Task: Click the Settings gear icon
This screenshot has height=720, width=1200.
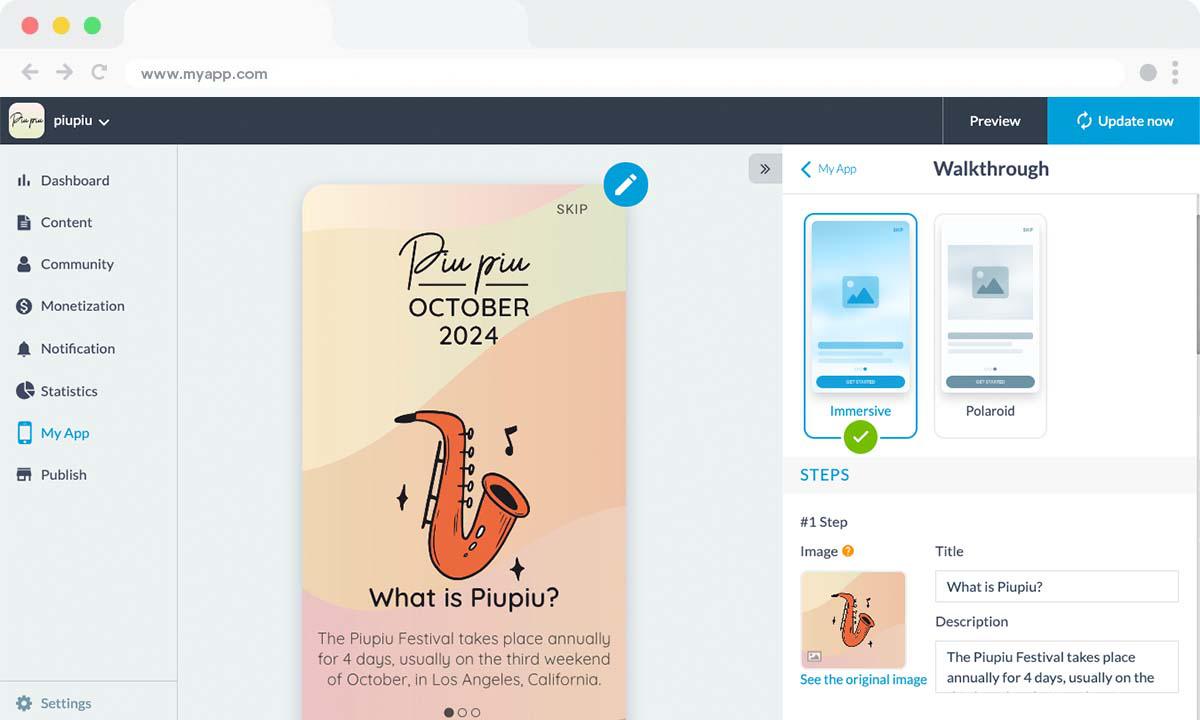Action: pyautogui.click(x=24, y=703)
